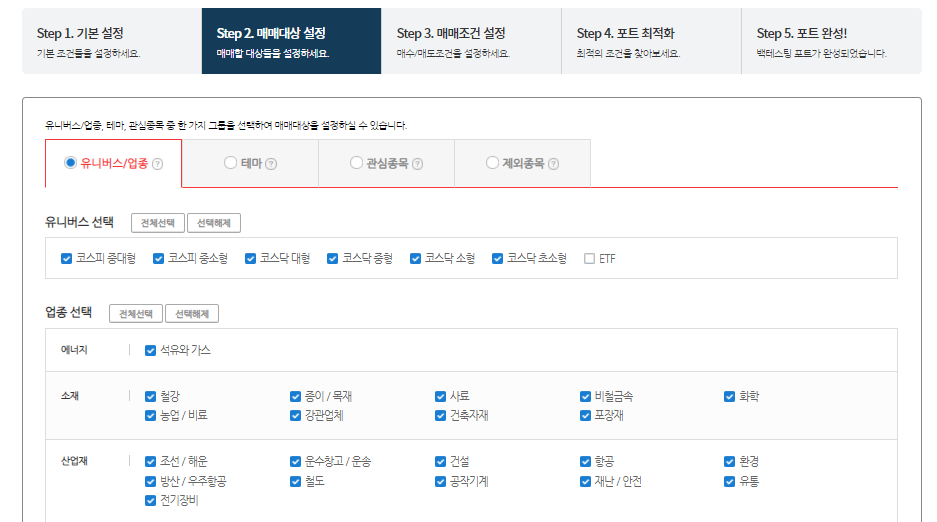
Task: Open Step 4 포트 최적화 tab
Action: [651, 41]
